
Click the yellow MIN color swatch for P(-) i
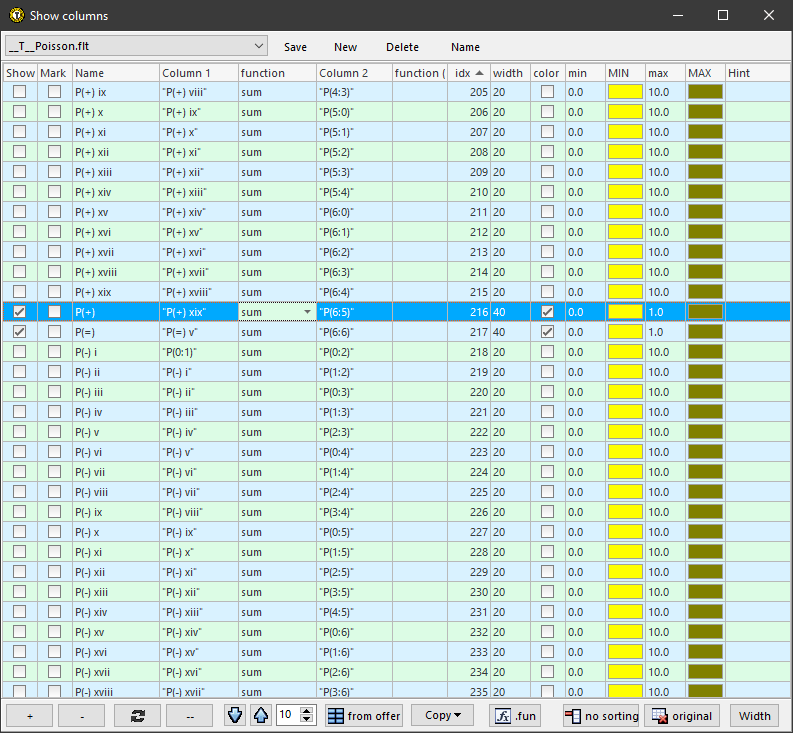coord(625,352)
